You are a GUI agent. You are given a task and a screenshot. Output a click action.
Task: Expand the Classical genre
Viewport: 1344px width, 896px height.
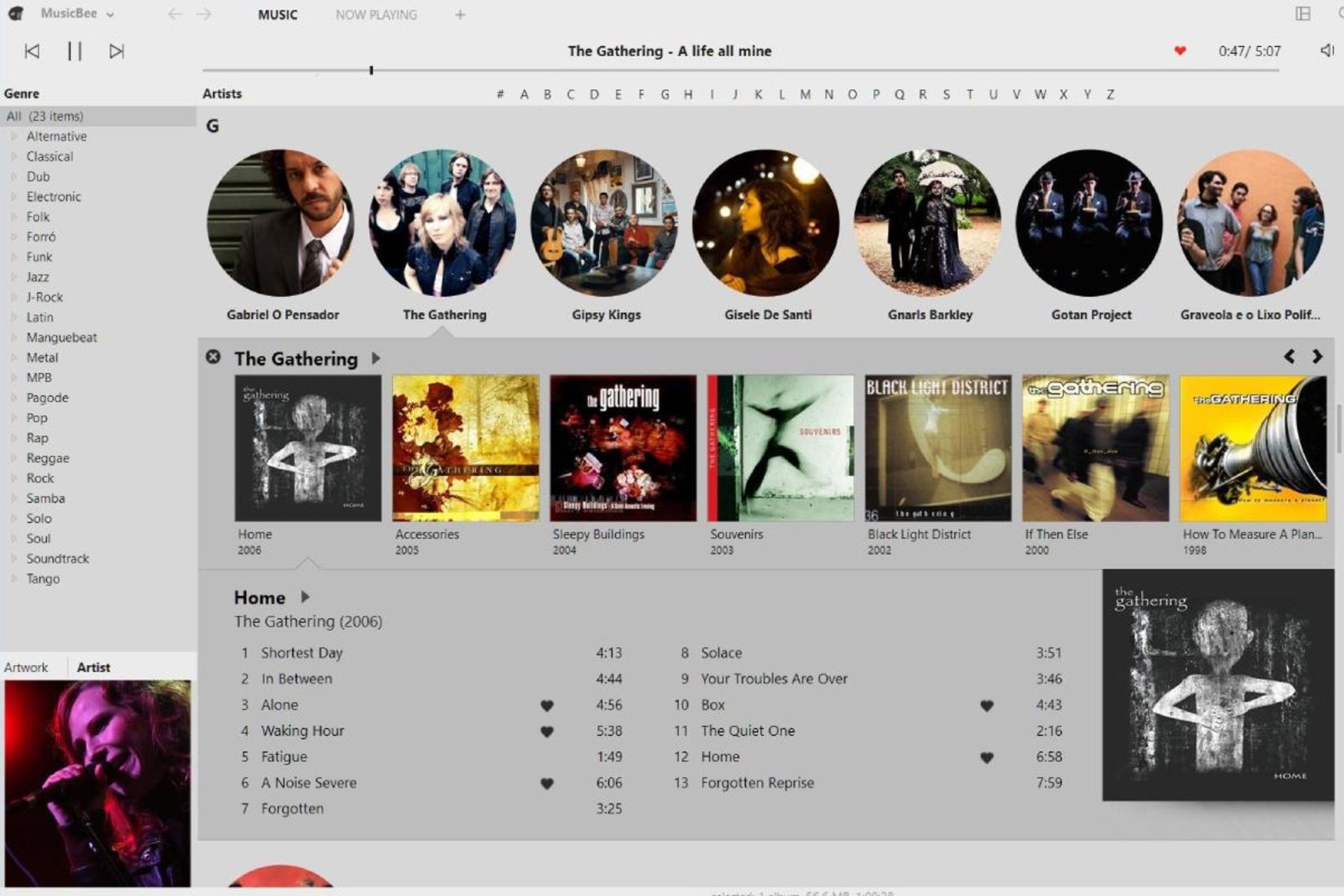[x=13, y=157]
